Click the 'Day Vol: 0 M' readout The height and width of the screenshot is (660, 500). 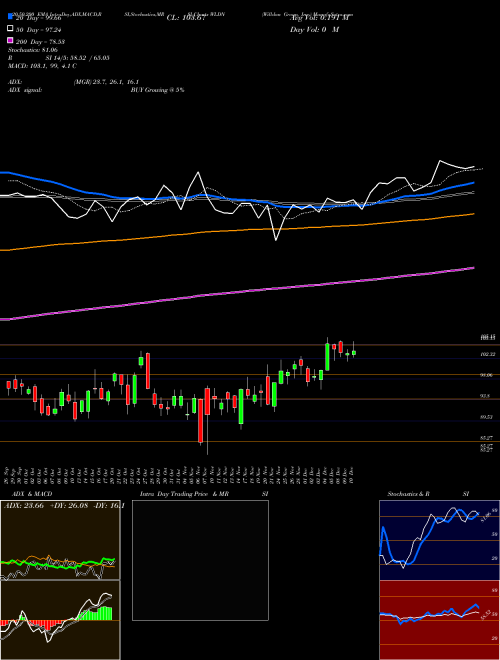(314, 29)
